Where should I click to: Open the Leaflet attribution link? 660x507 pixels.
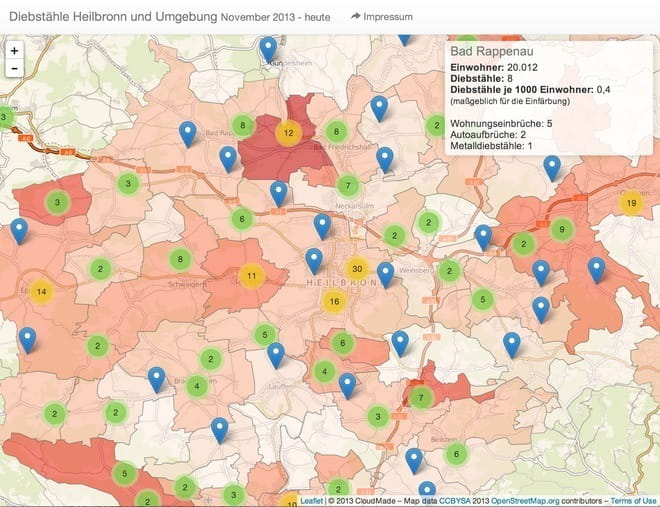point(311,501)
